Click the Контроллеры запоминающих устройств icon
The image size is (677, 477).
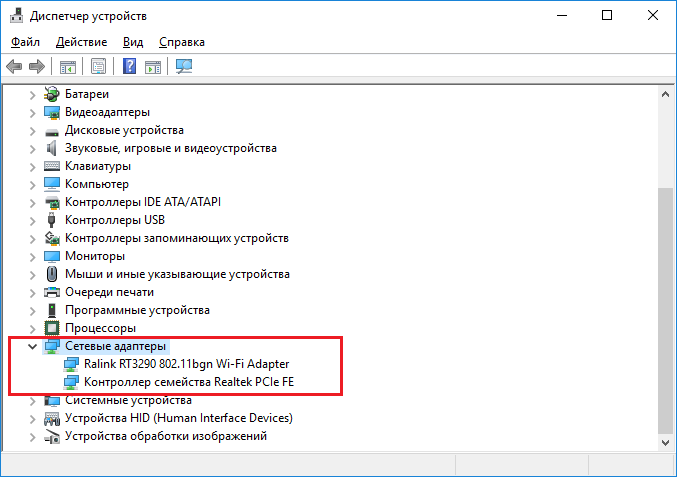52,238
